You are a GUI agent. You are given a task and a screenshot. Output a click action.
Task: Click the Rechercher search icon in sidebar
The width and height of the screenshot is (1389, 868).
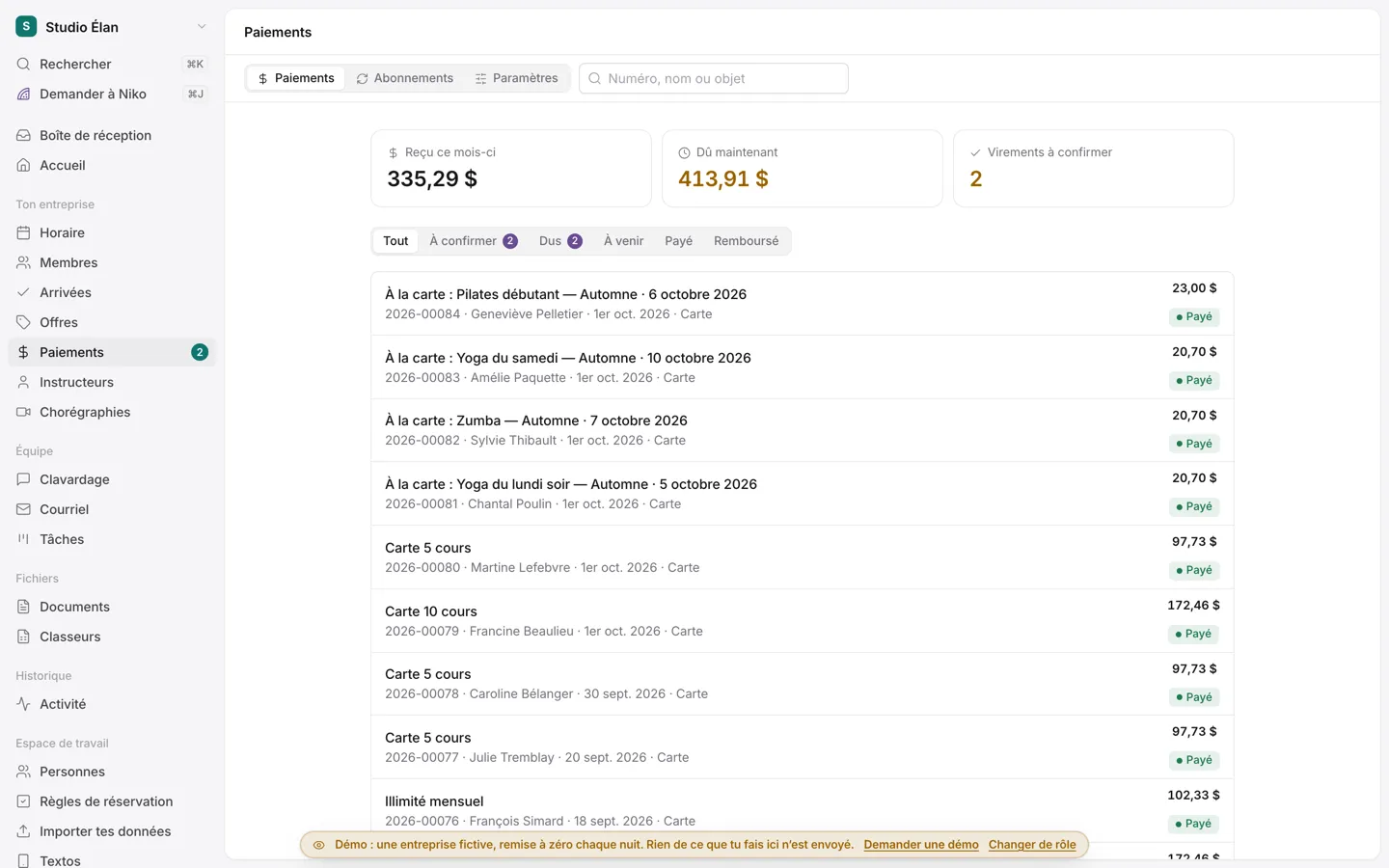click(23, 64)
